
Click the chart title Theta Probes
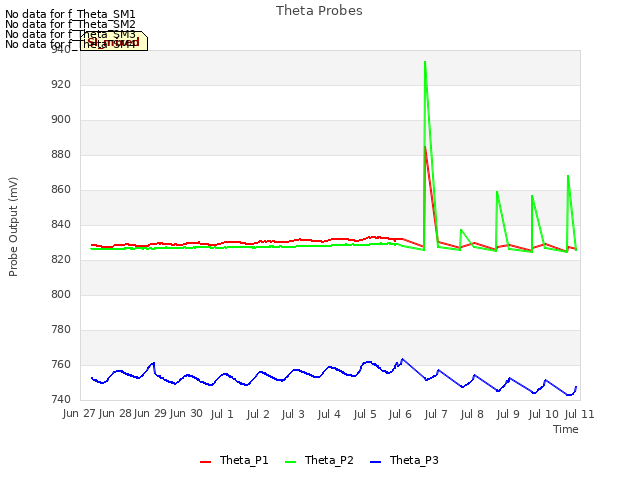pyautogui.click(x=319, y=11)
